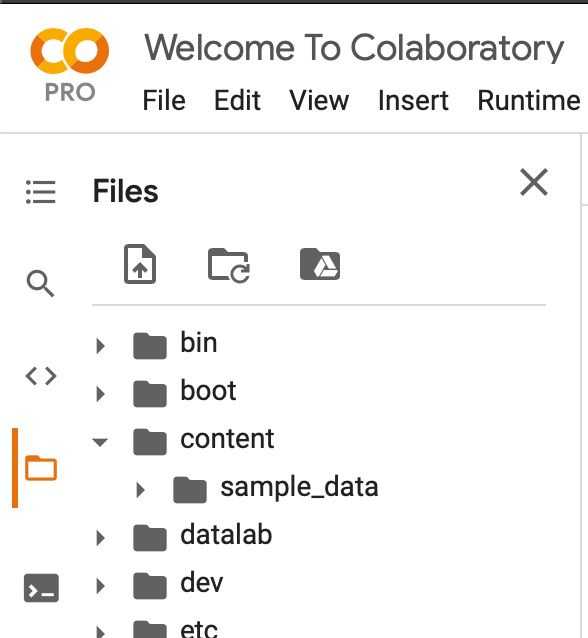
Task: Click the Welcome To Colaboratory title
Action: (x=354, y=48)
